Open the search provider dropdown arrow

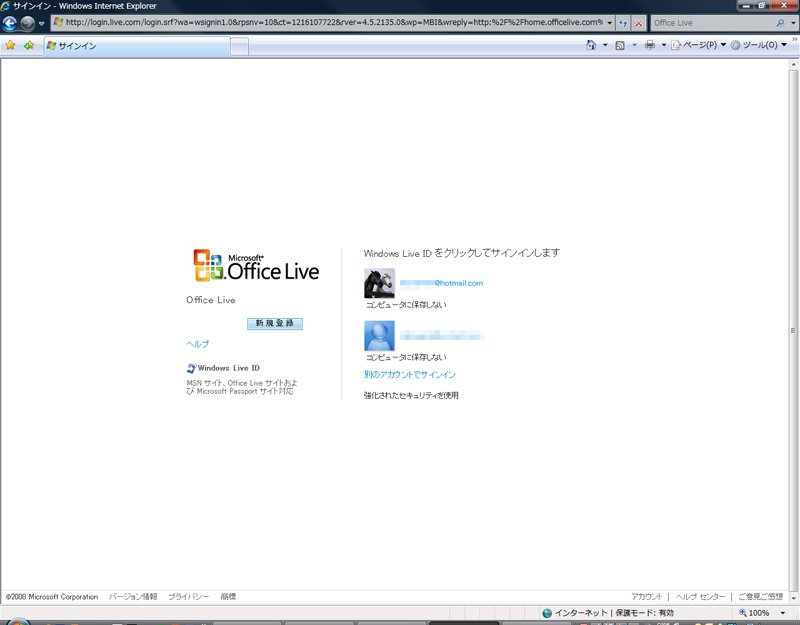tap(793, 23)
